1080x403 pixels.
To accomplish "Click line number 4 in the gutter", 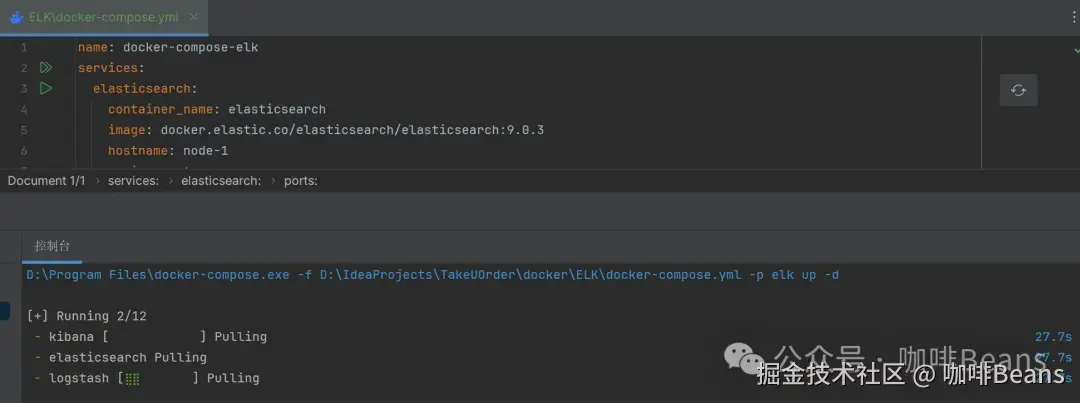I will point(23,109).
